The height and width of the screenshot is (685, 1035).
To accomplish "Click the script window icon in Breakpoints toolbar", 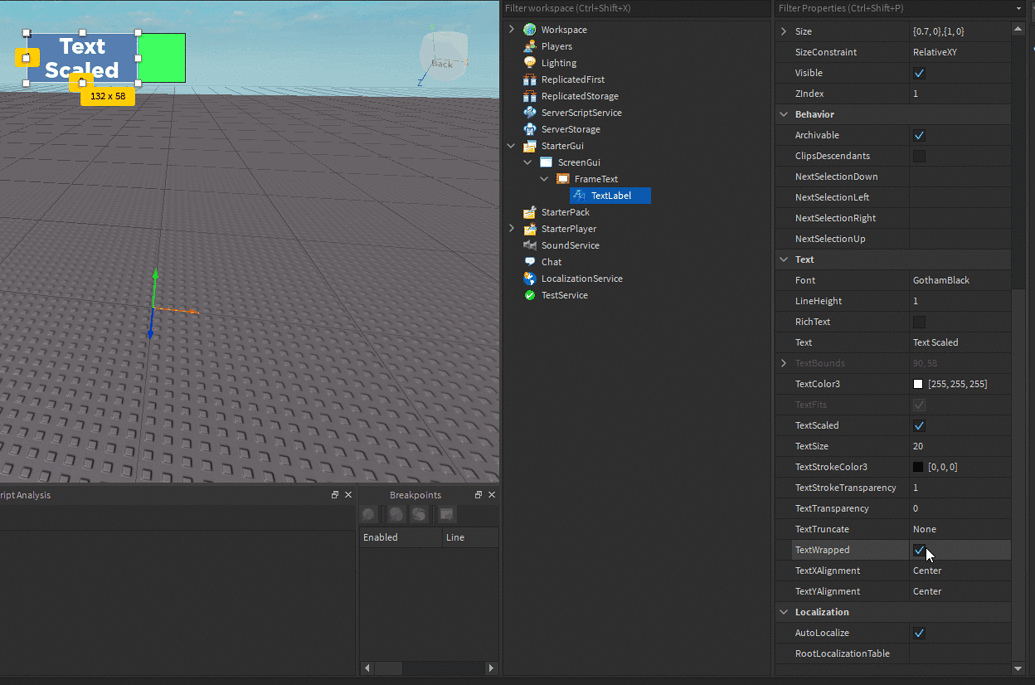I will click(447, 514).
